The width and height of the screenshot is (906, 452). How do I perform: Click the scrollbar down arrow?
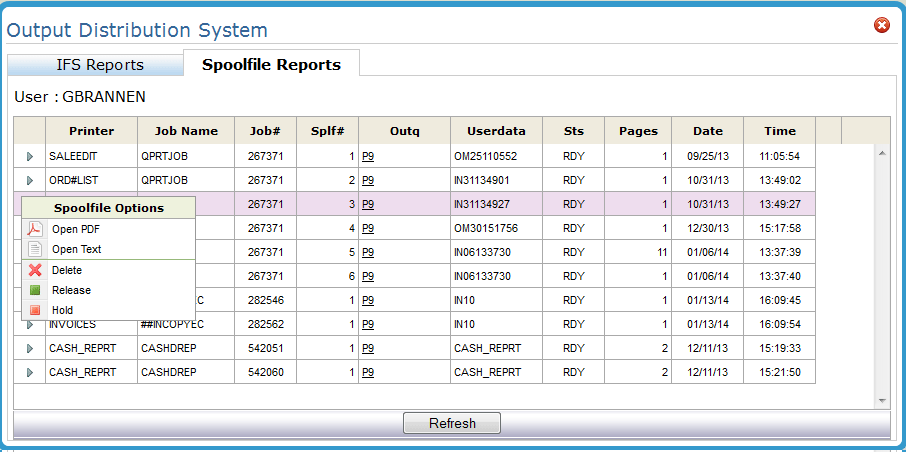click(x=882, y=400)
